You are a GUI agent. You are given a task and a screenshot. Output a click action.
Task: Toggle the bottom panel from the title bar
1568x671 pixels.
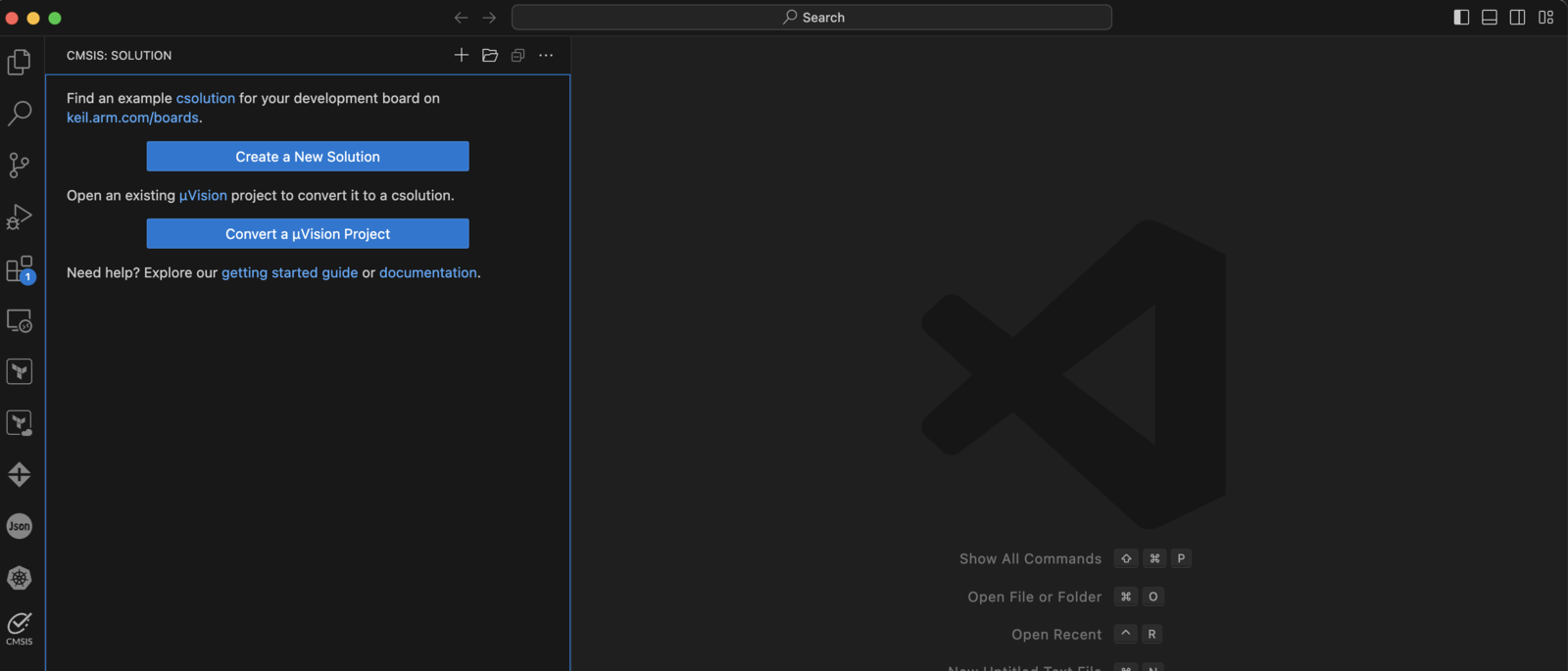(1490, 18)
